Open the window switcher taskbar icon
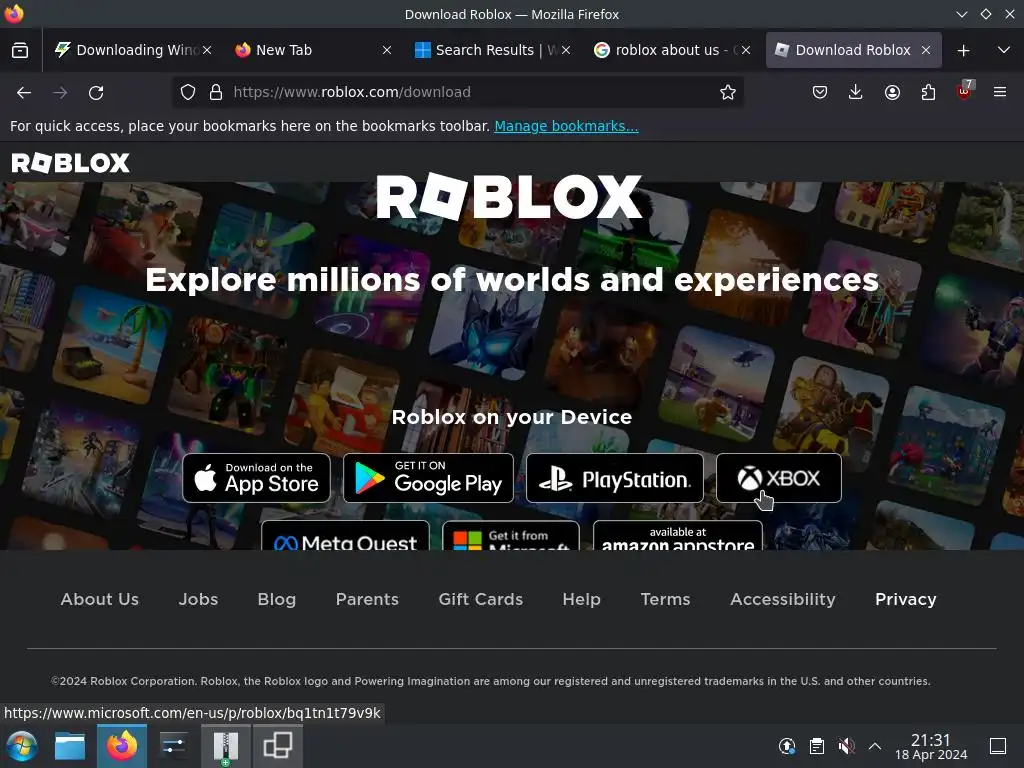The image size is (1024, 768). click(278, 746)
